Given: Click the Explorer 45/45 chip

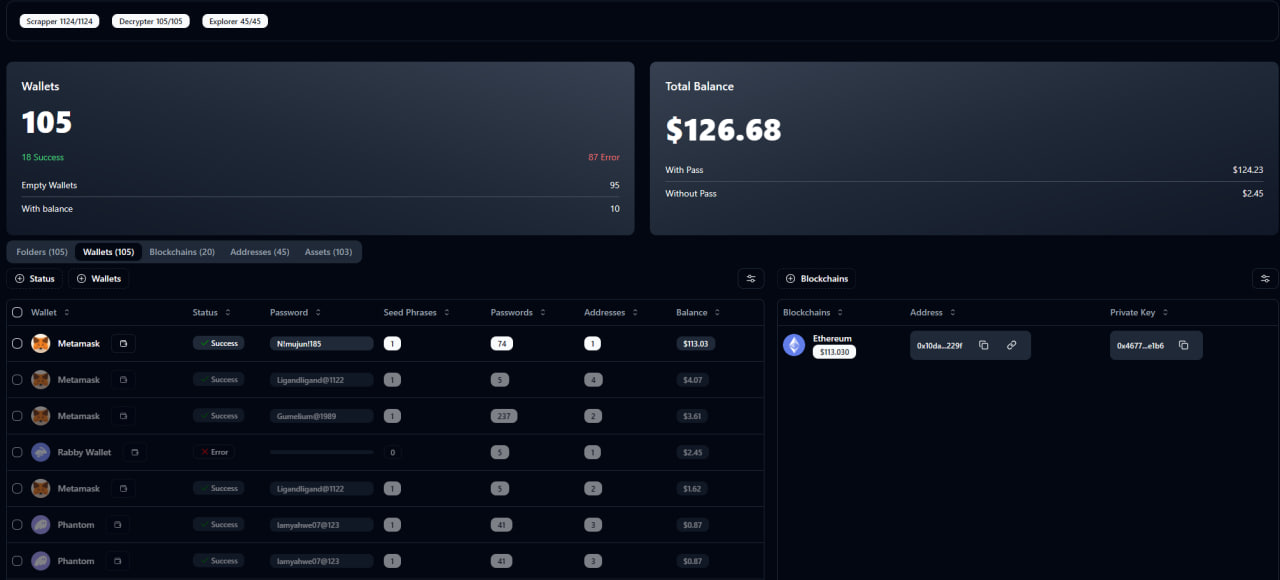Looking at the screenshot, I should 234,21.
